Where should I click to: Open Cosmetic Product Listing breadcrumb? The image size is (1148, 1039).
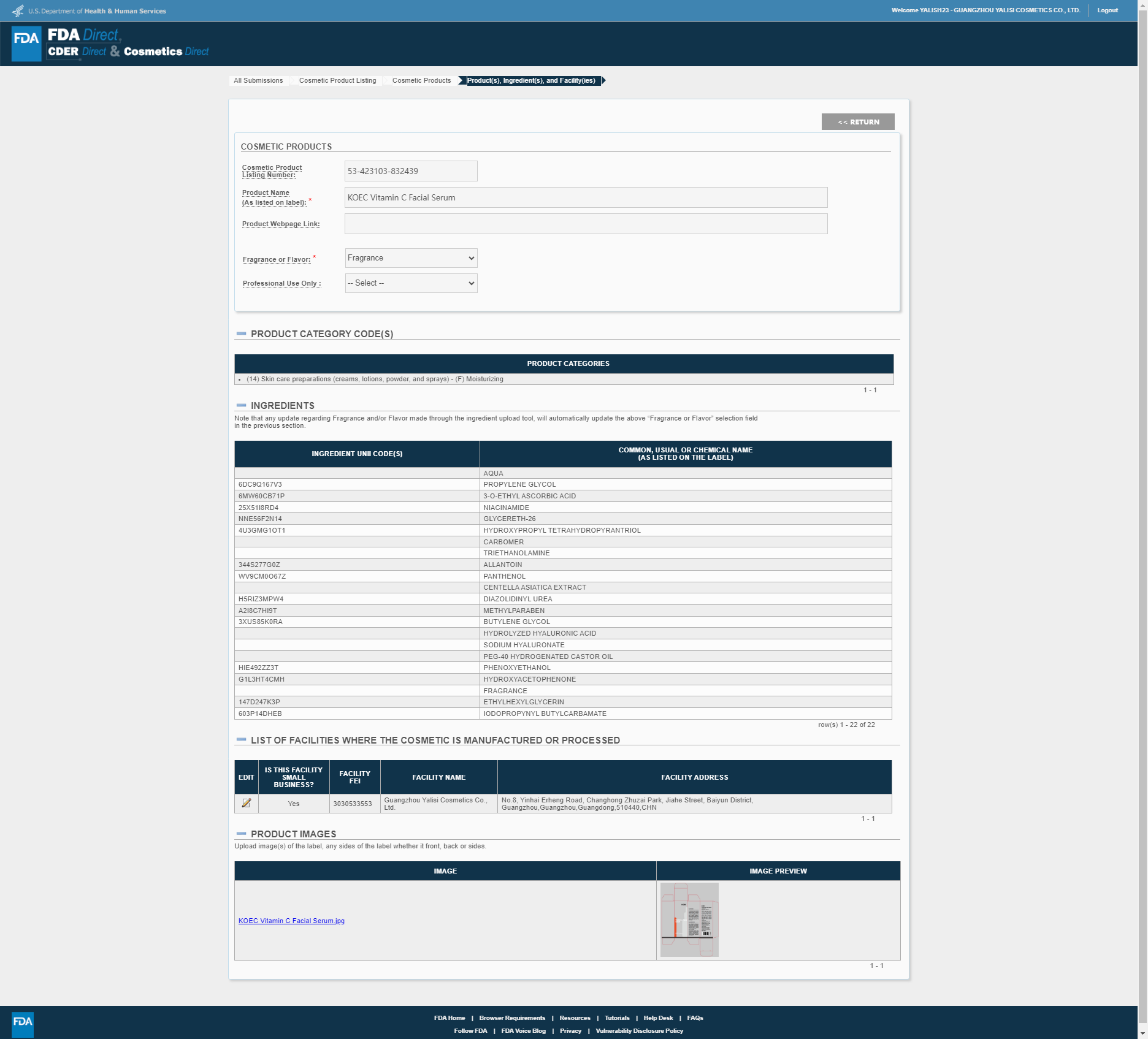pyautogui.click(x=337, y=80)
